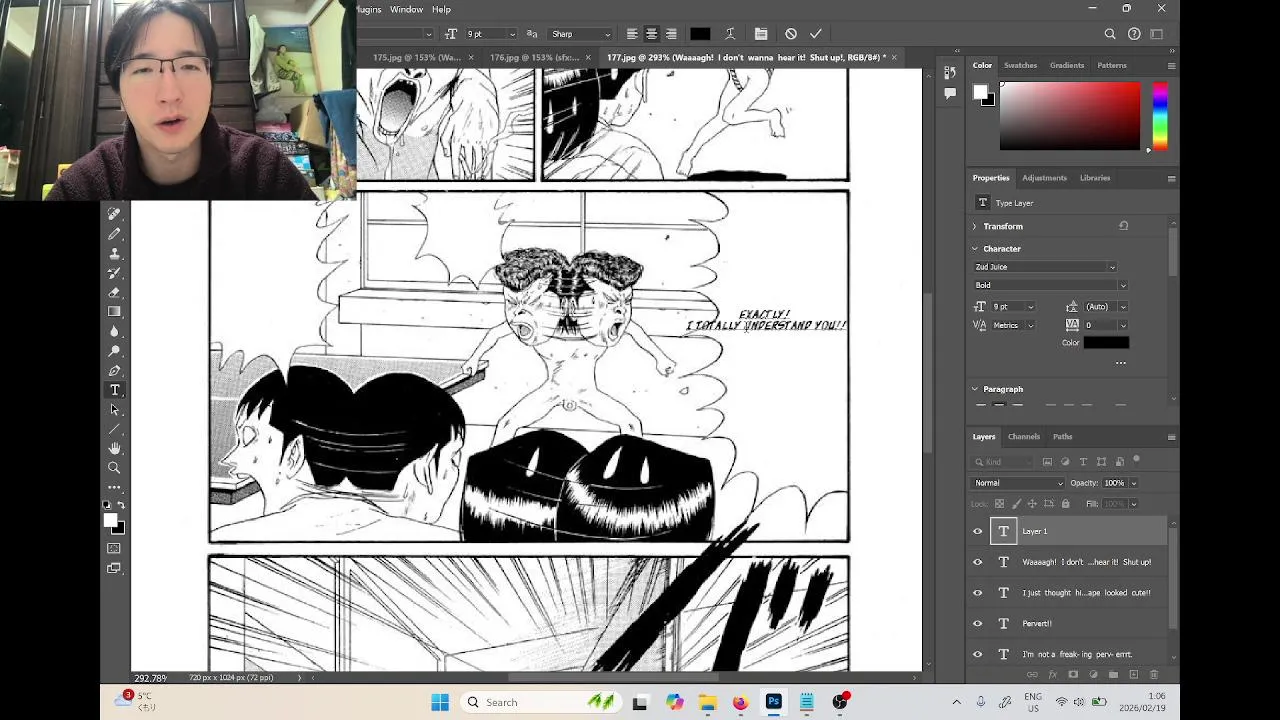Cancel current text edits
Screen dimensions: 1280x720
click(x=791, y=34)
